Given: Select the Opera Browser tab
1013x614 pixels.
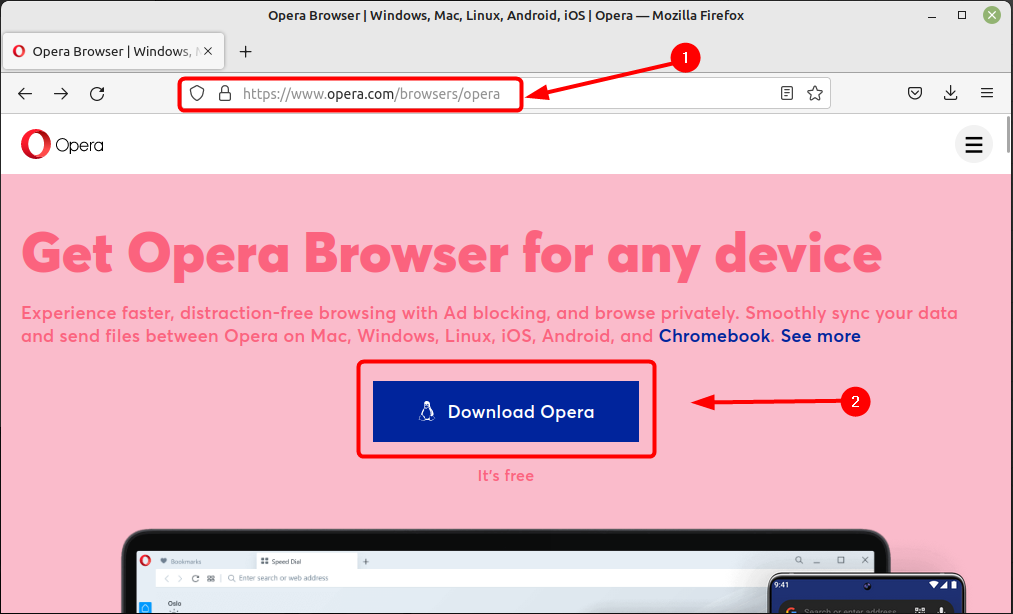Looking at the screenshot, I should pyautogui.click(x=113, y=51).
